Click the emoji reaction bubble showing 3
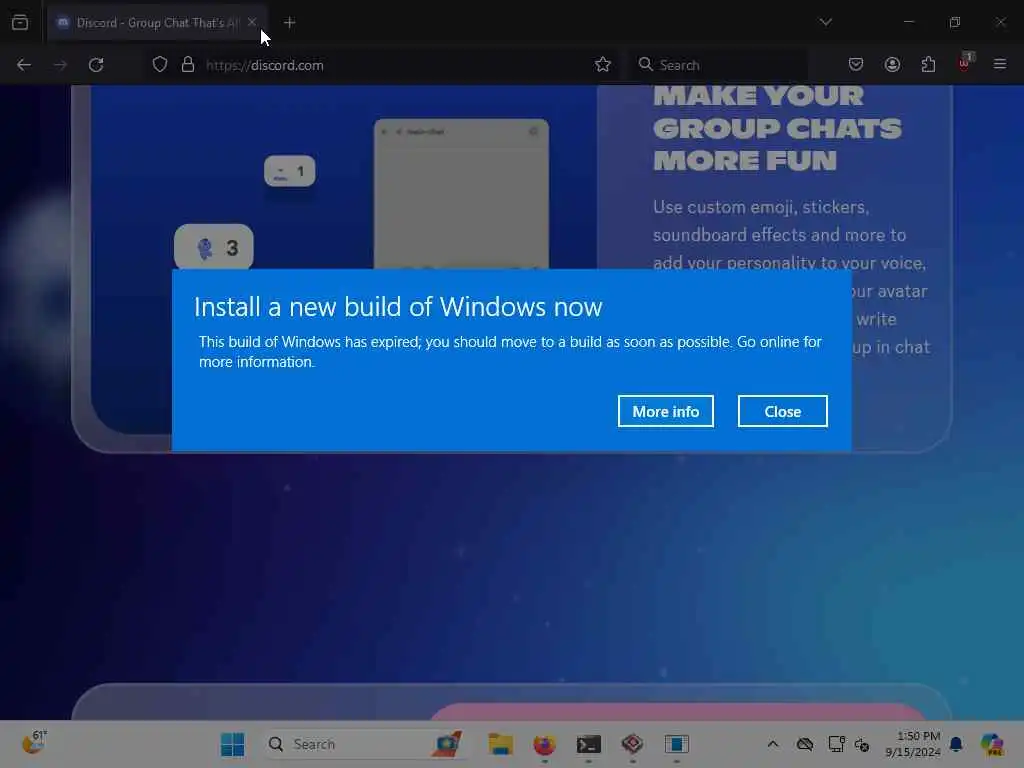The width and height of the screenshot is (1024, 768). tap(214, 248)
